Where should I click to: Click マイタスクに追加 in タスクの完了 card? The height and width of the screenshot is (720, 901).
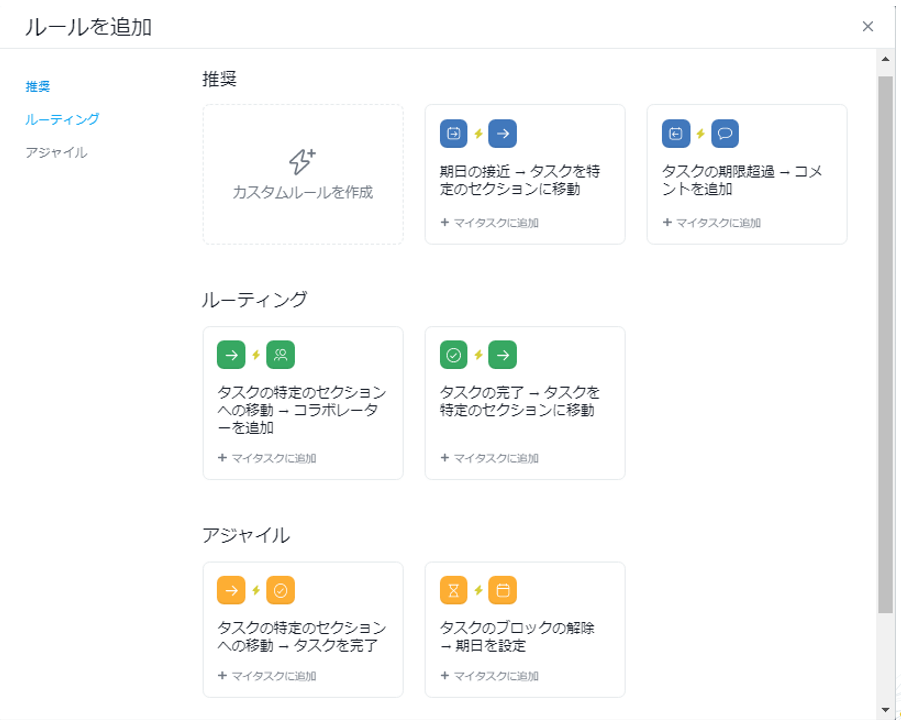tap(490, 458)
